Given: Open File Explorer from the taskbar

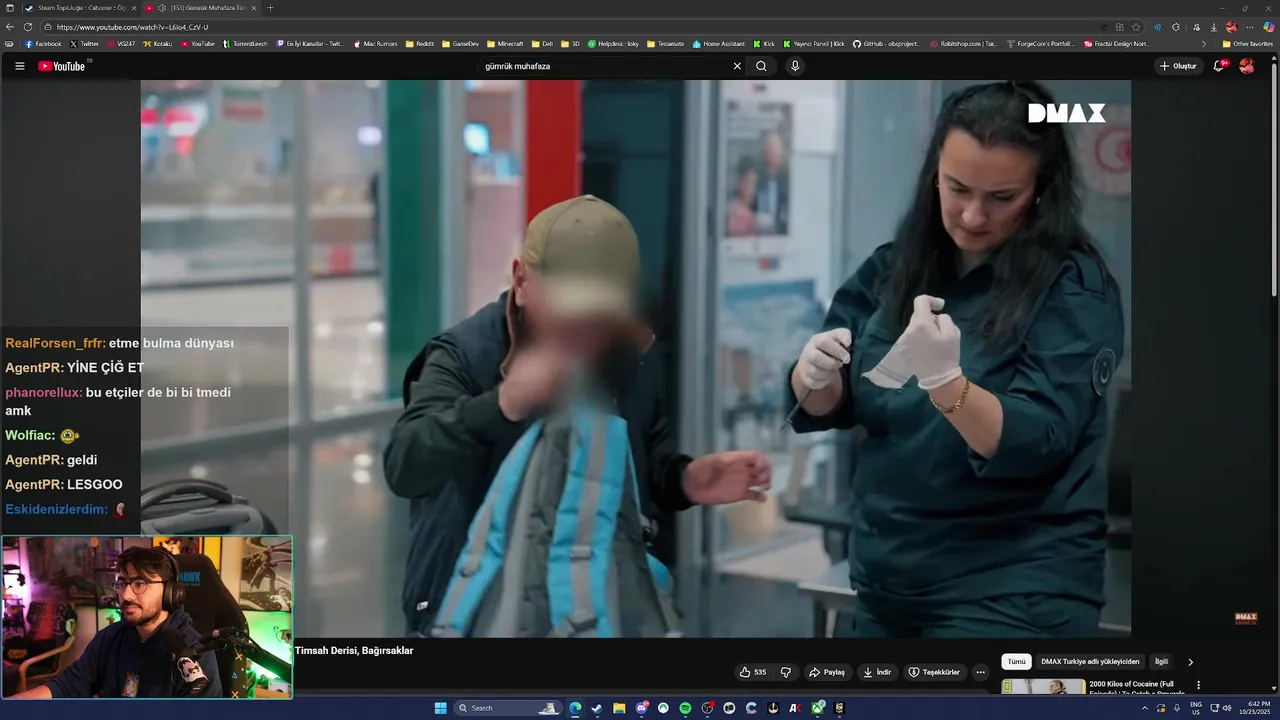Looking at the screenshot, I should (619, 708).
